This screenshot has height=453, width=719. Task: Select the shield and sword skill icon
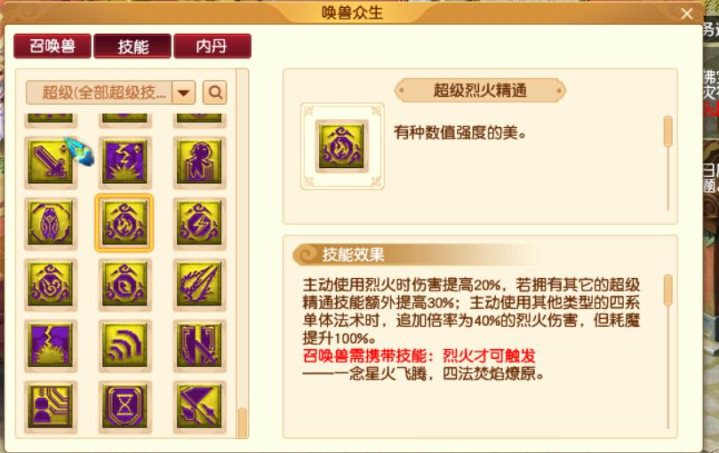pyautogui.click(x=199, y=346)
